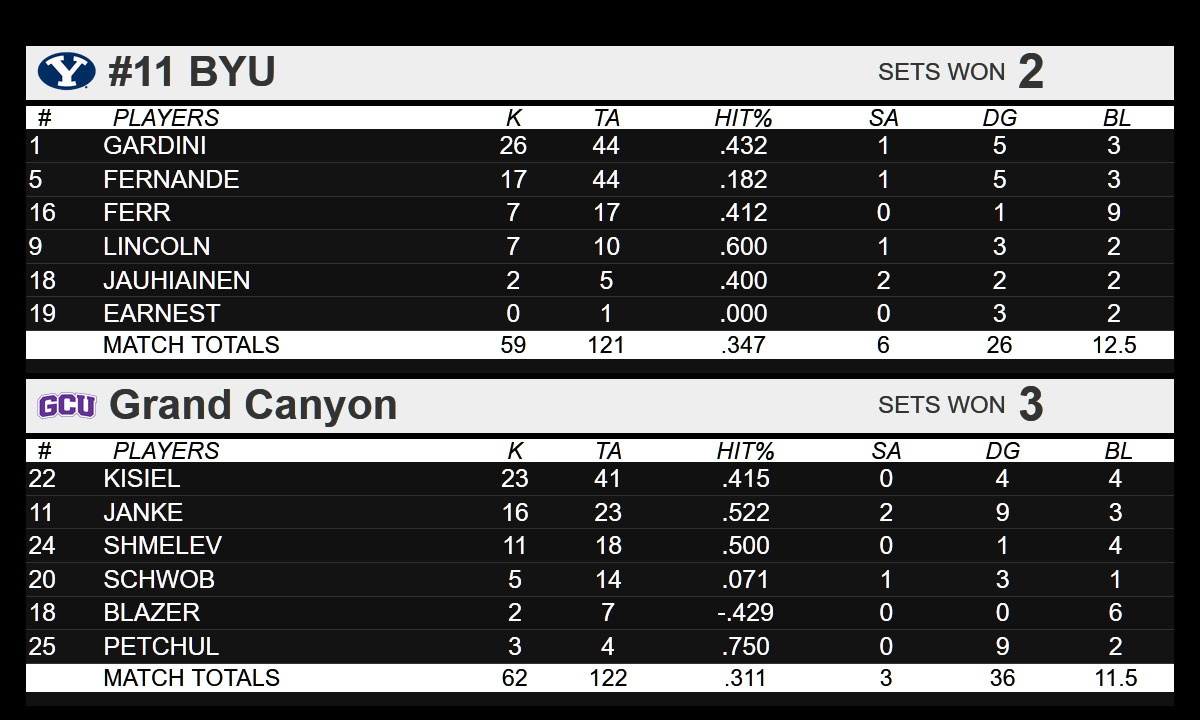This screenshot has height=720, width=1200.
Task: Click the BYU PLAYERS column header
Action: 165,118
